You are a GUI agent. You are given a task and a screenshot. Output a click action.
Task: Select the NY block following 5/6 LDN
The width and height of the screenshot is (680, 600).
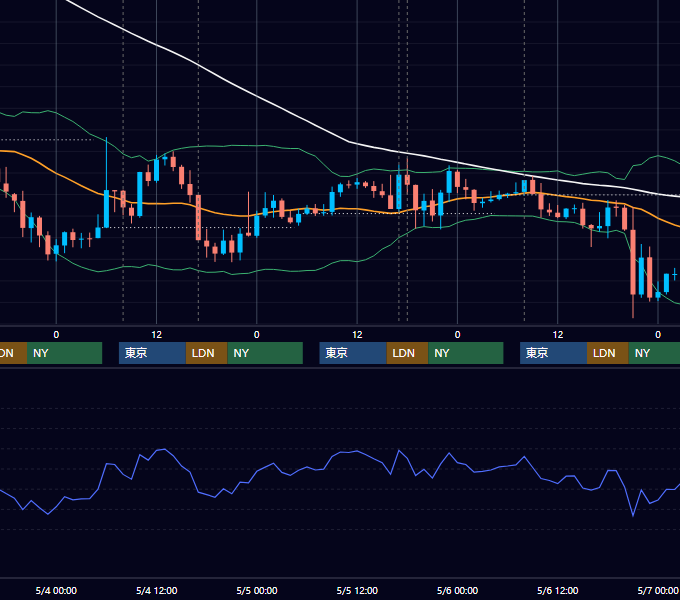654,353
